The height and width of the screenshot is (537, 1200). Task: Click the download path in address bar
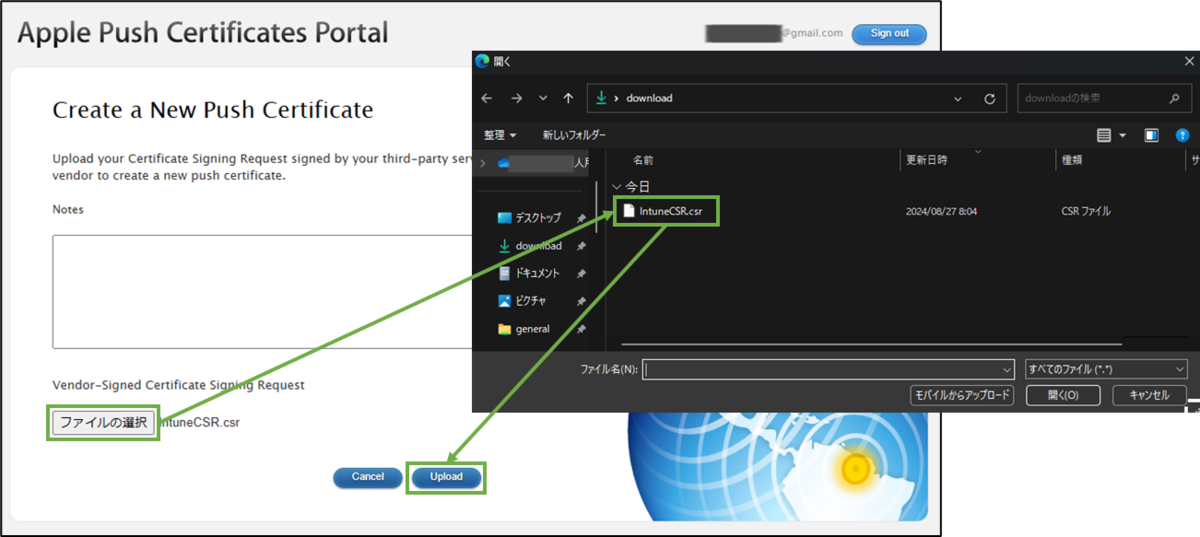649,98
